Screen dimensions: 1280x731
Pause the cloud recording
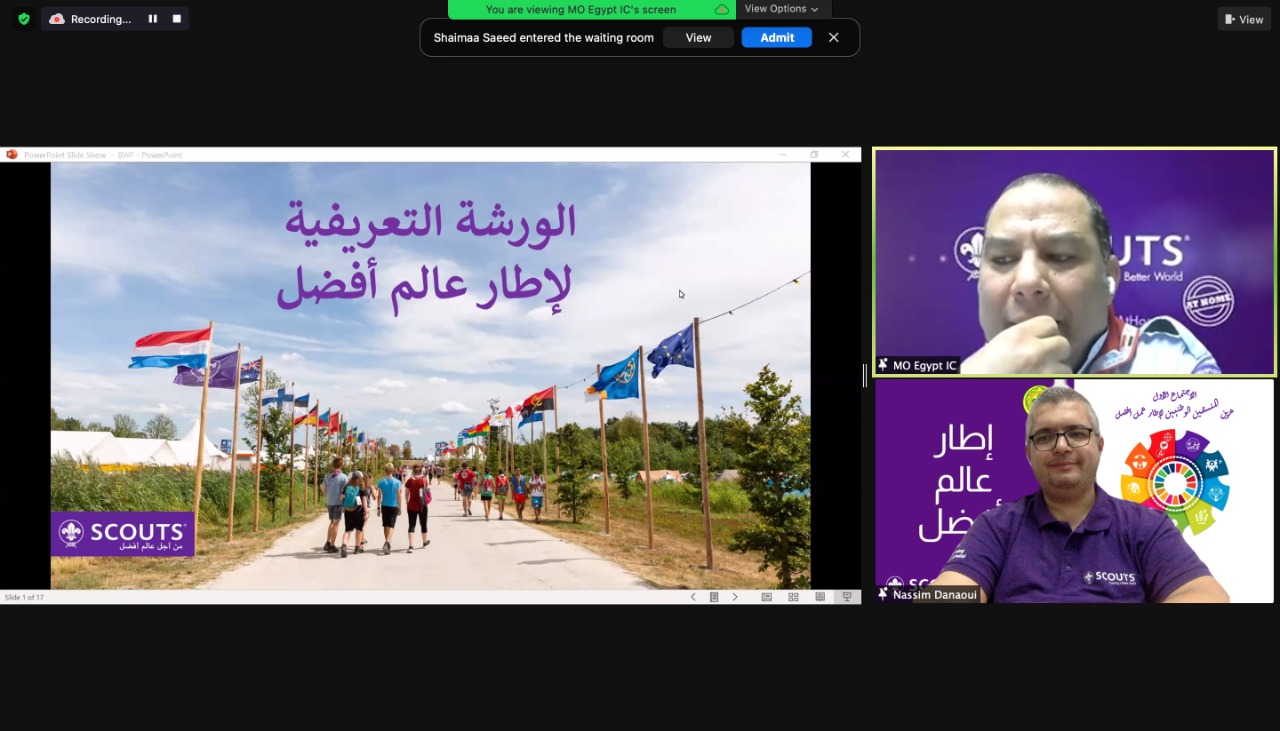pos(153,19)
